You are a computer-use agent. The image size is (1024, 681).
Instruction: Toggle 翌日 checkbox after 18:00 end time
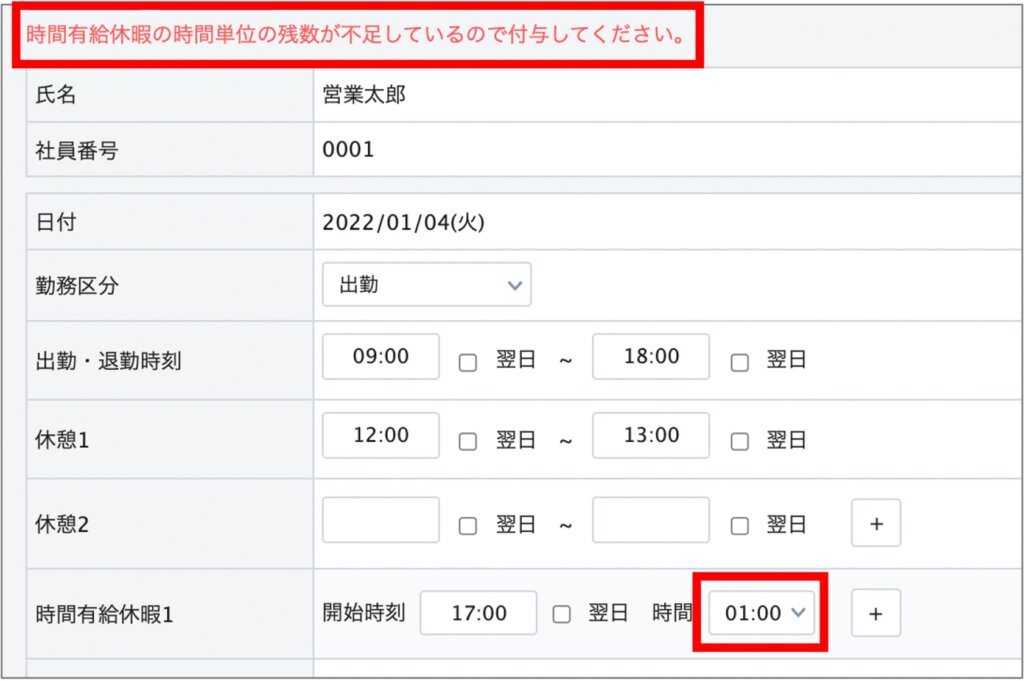click(739, 363)
